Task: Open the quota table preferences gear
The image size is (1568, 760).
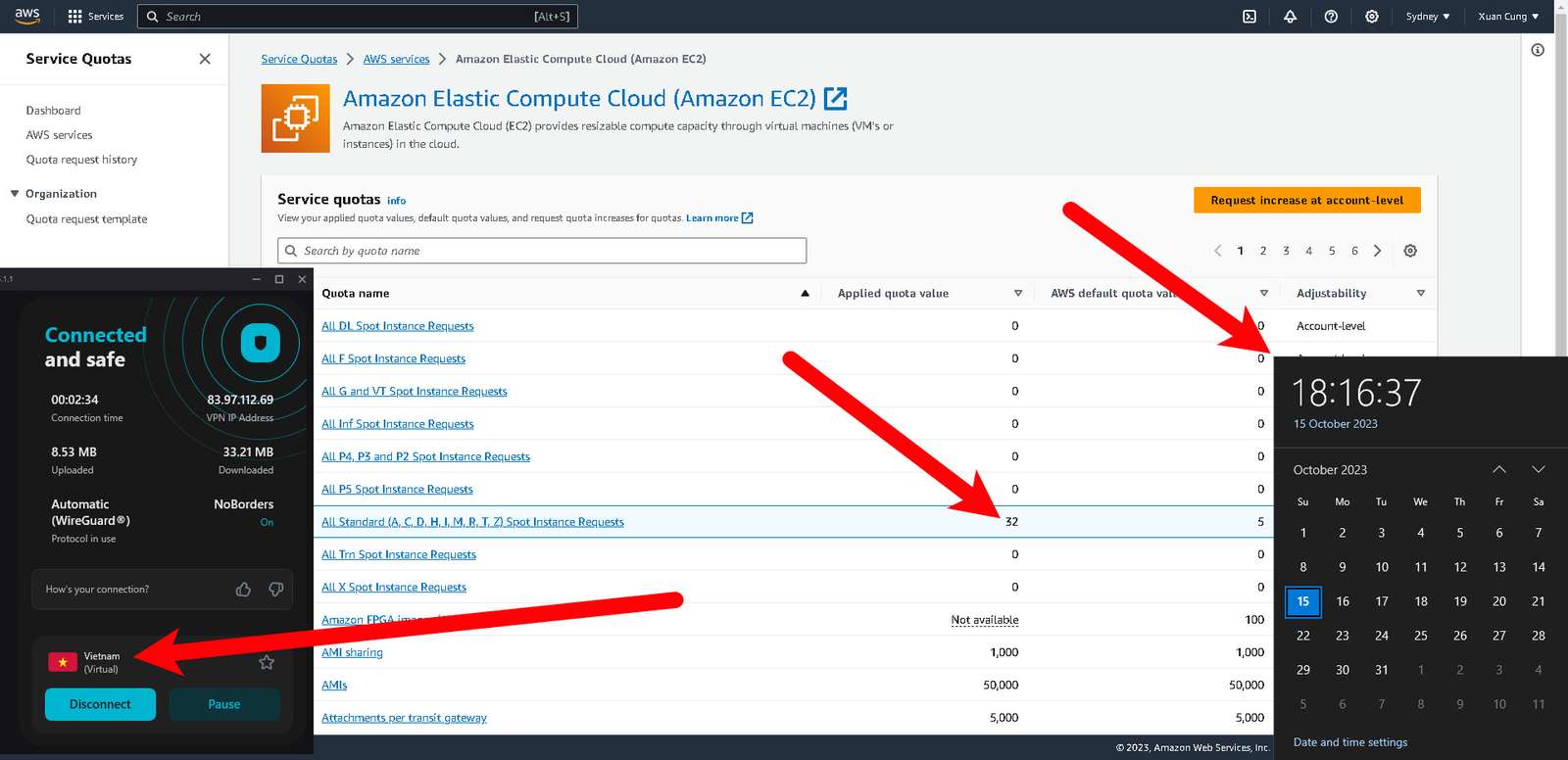Action: (1410, 251)
